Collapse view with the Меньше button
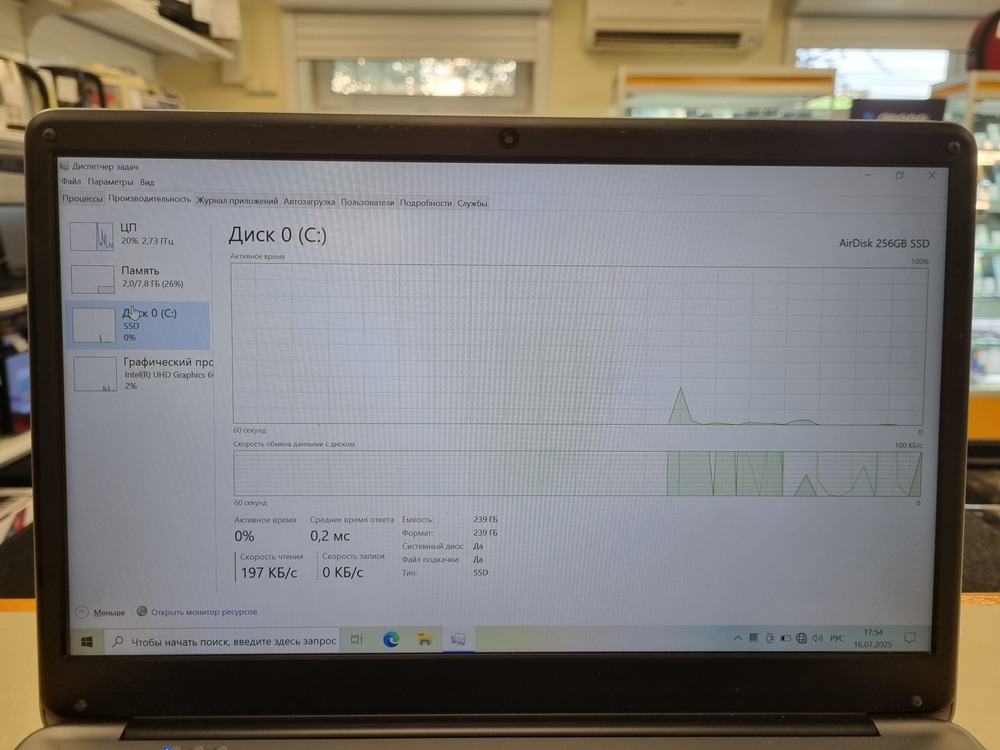The image size is (1000, 750). (101, 612)
